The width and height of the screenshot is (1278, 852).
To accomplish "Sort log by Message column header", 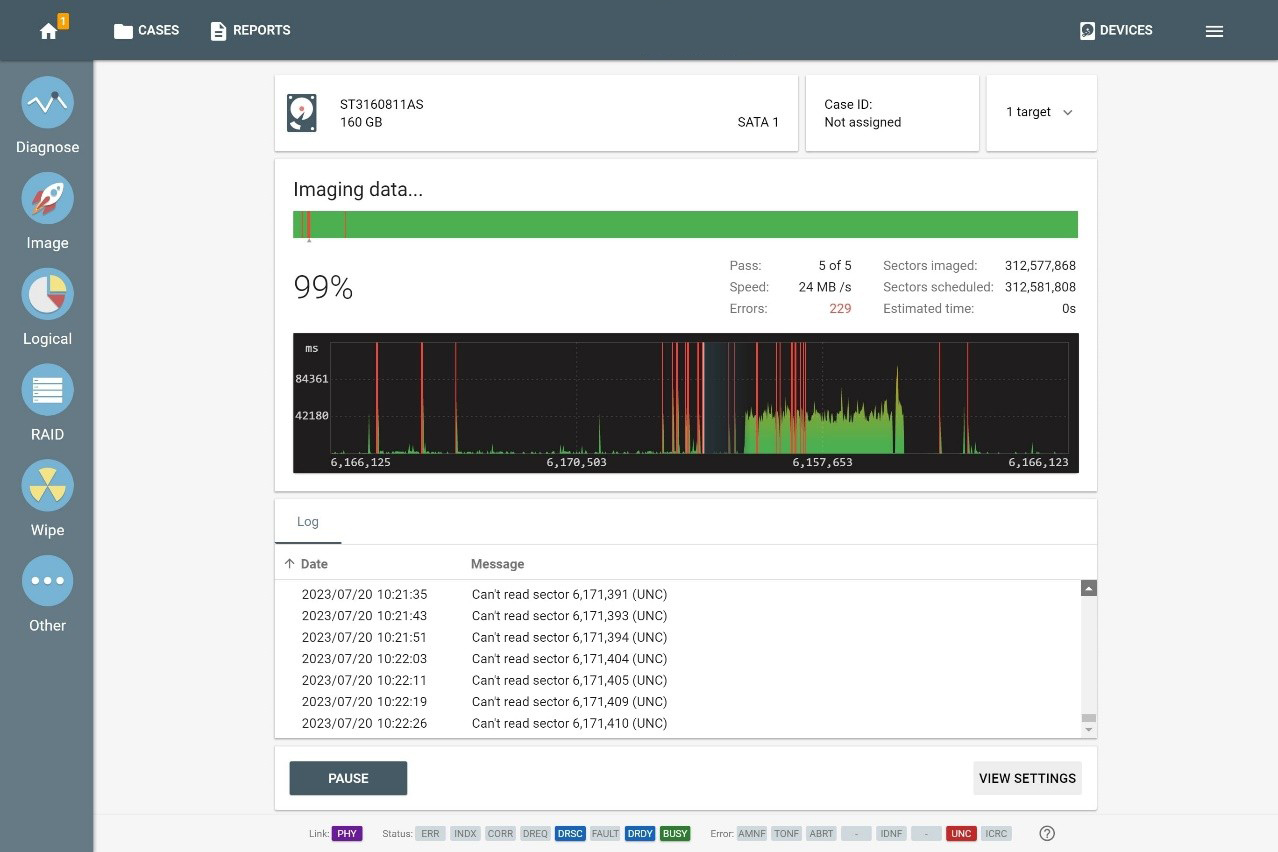I will click(x=497, y=564).
